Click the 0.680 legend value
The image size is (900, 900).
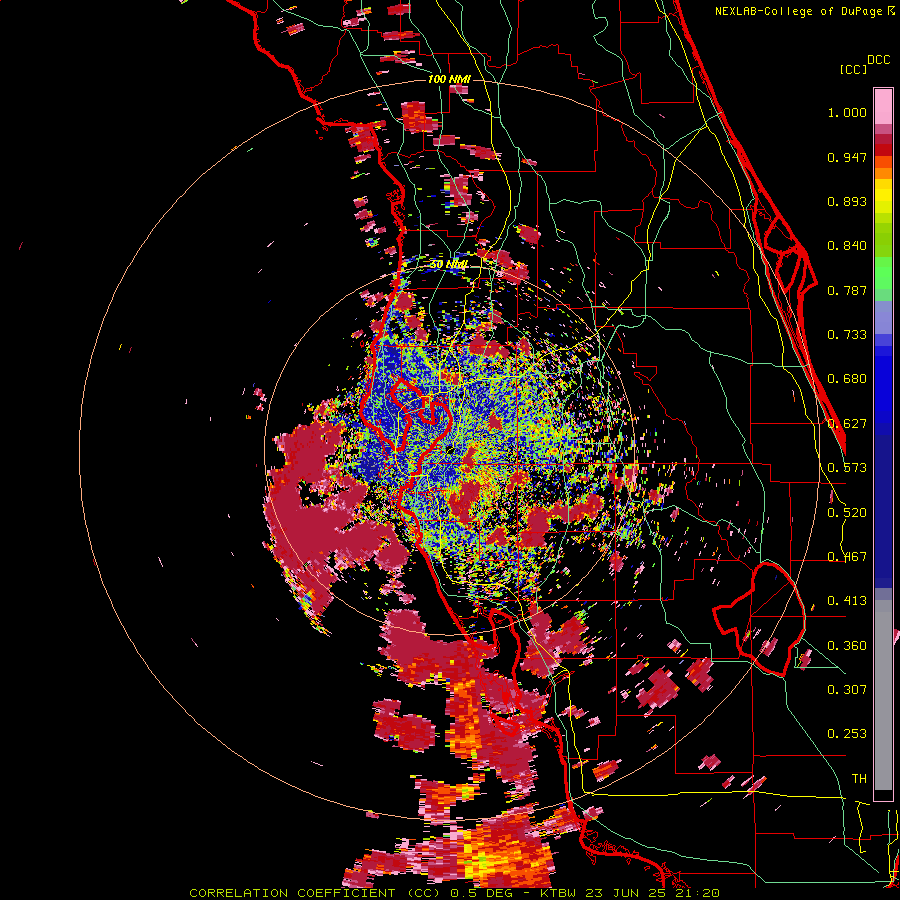847,379
